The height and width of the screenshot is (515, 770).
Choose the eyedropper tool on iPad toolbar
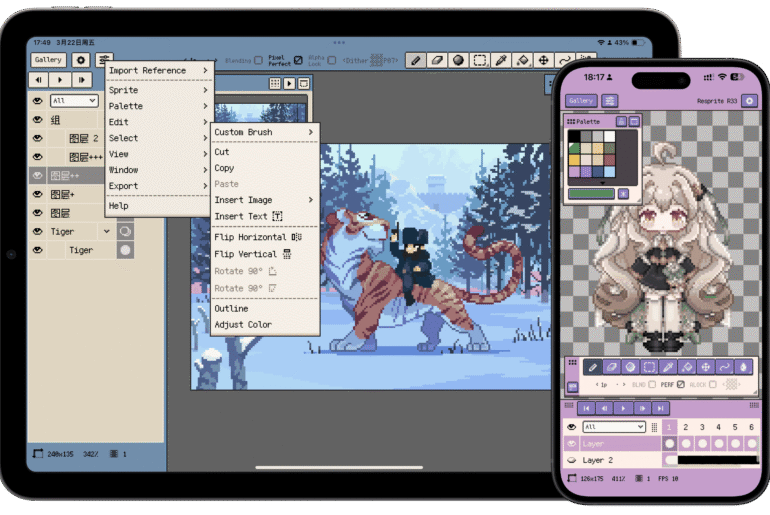(501, 60)
